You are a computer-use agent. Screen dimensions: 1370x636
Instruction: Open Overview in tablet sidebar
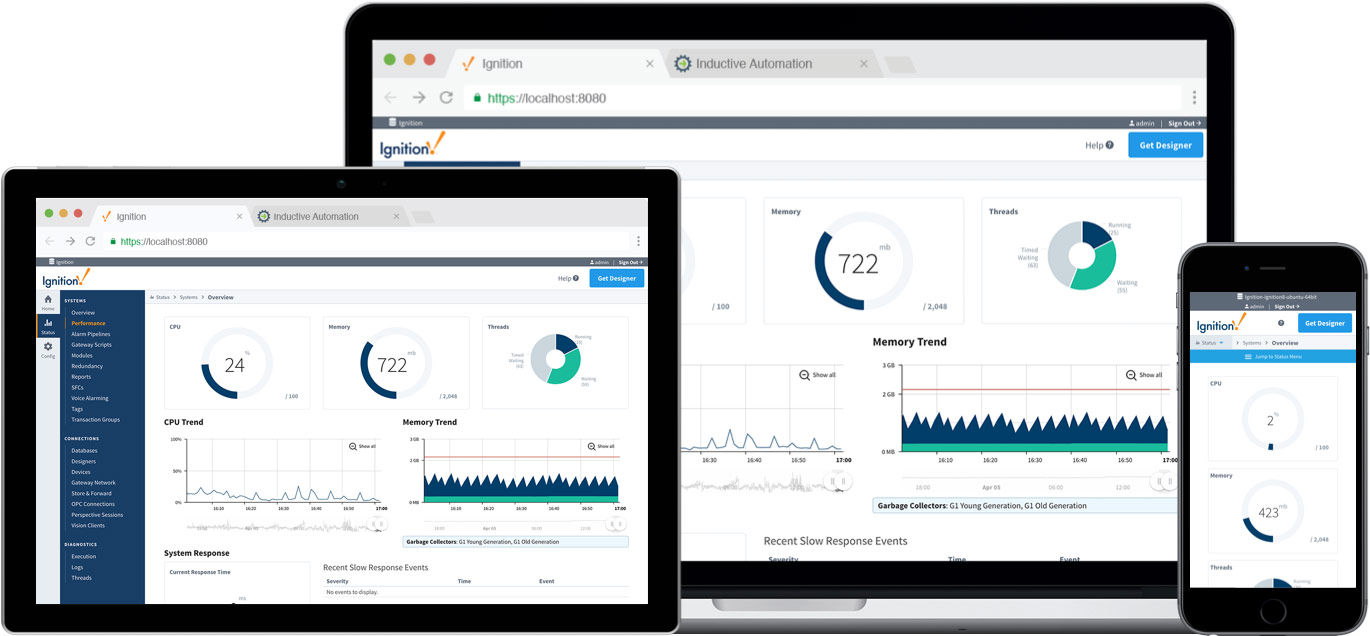(83, 312)
